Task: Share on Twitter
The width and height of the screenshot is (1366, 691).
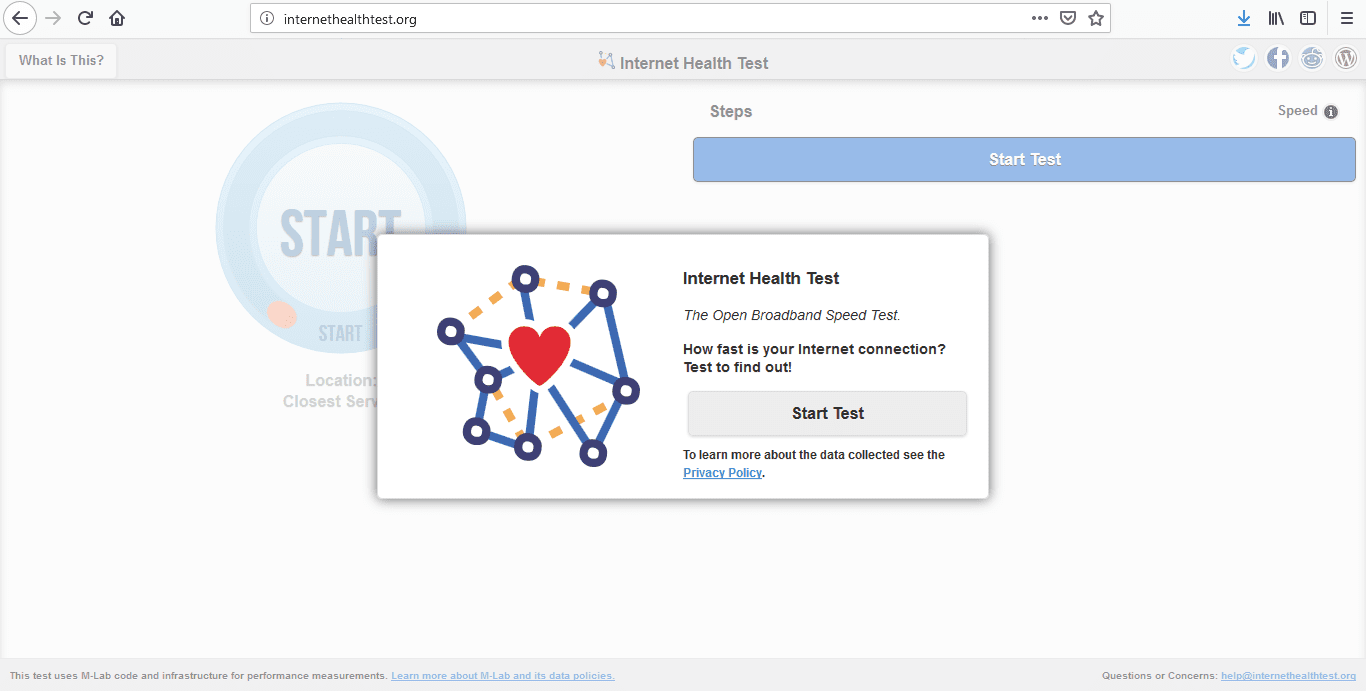Action: tap(1244, 58)
